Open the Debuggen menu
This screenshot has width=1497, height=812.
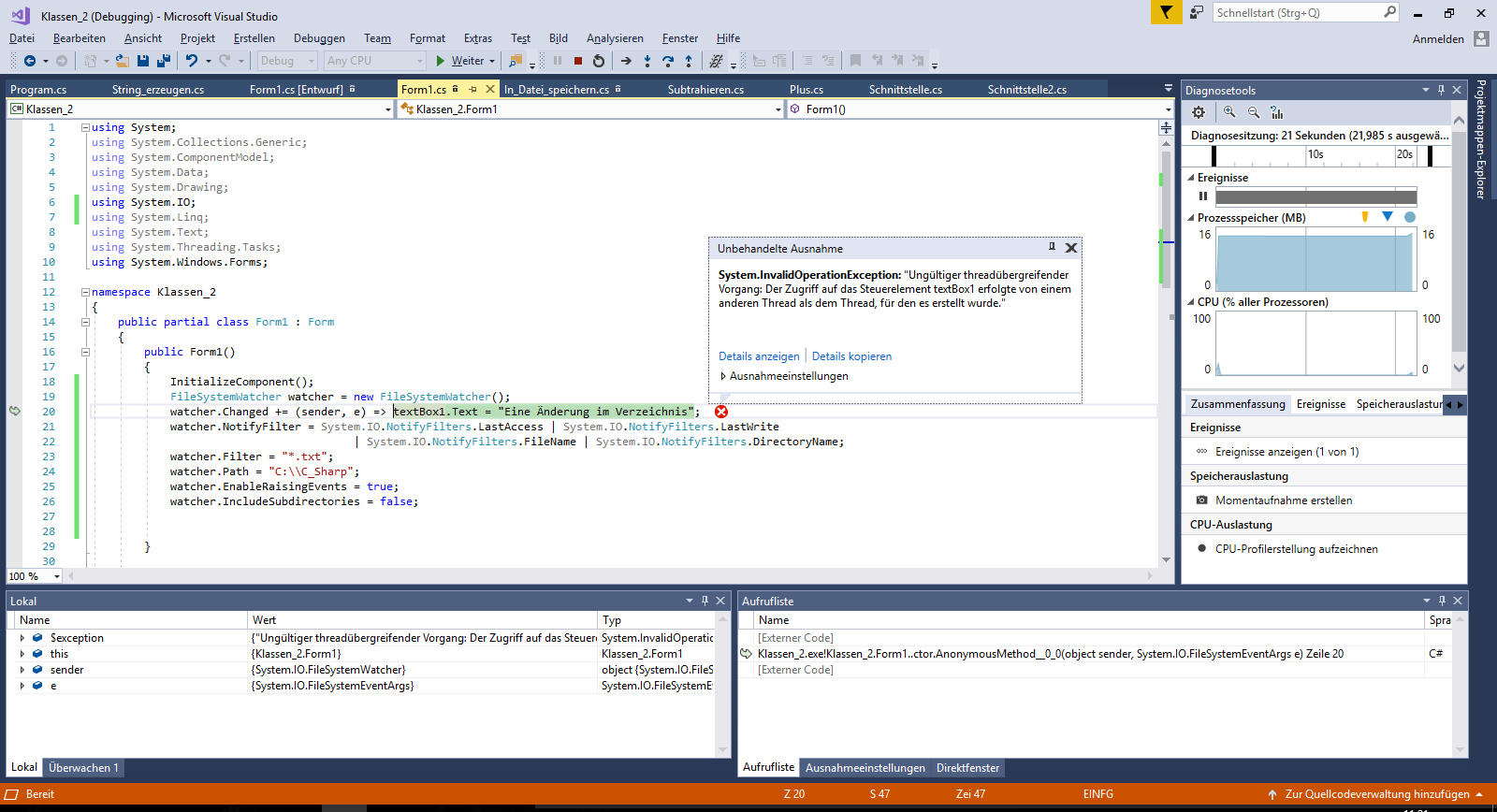319,38
